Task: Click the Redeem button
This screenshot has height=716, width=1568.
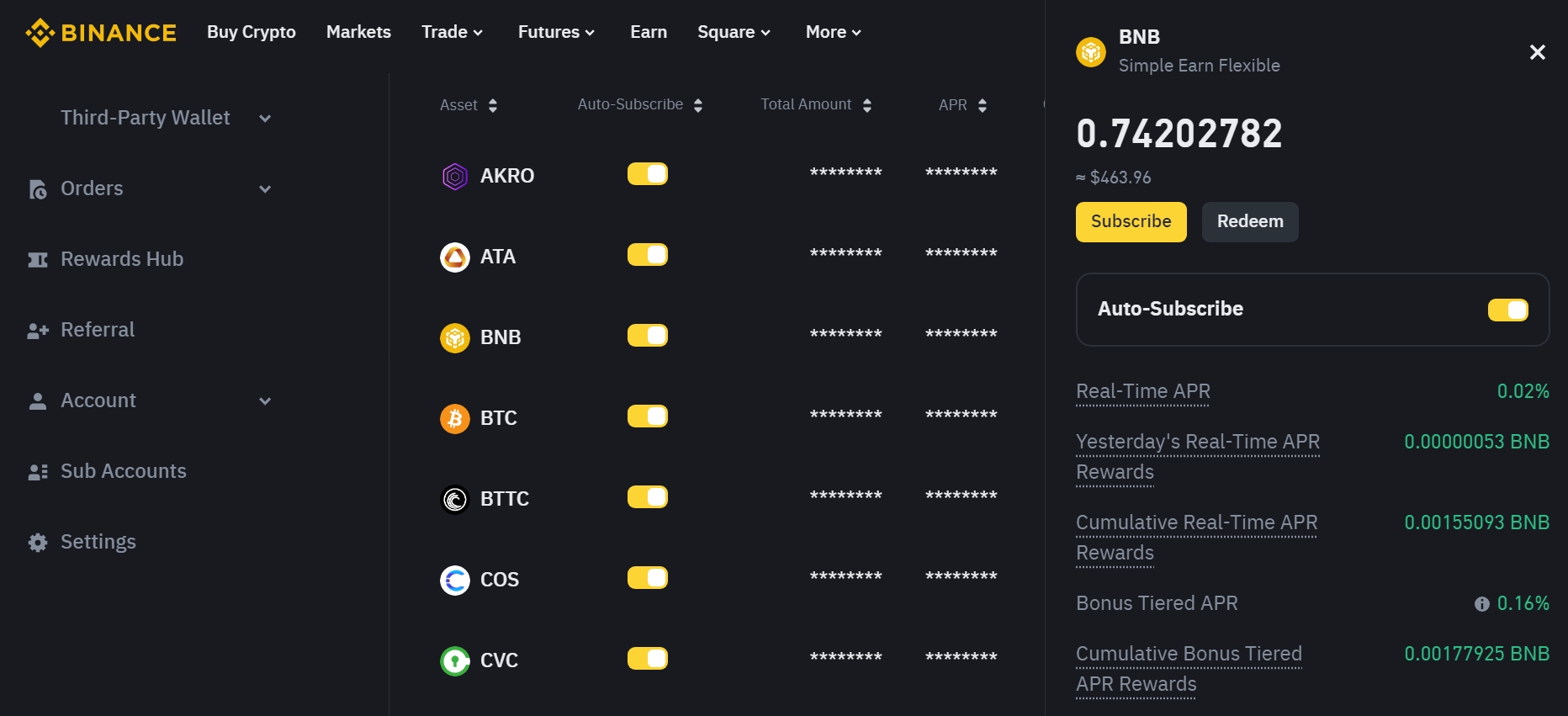Action: [1250, 222]
